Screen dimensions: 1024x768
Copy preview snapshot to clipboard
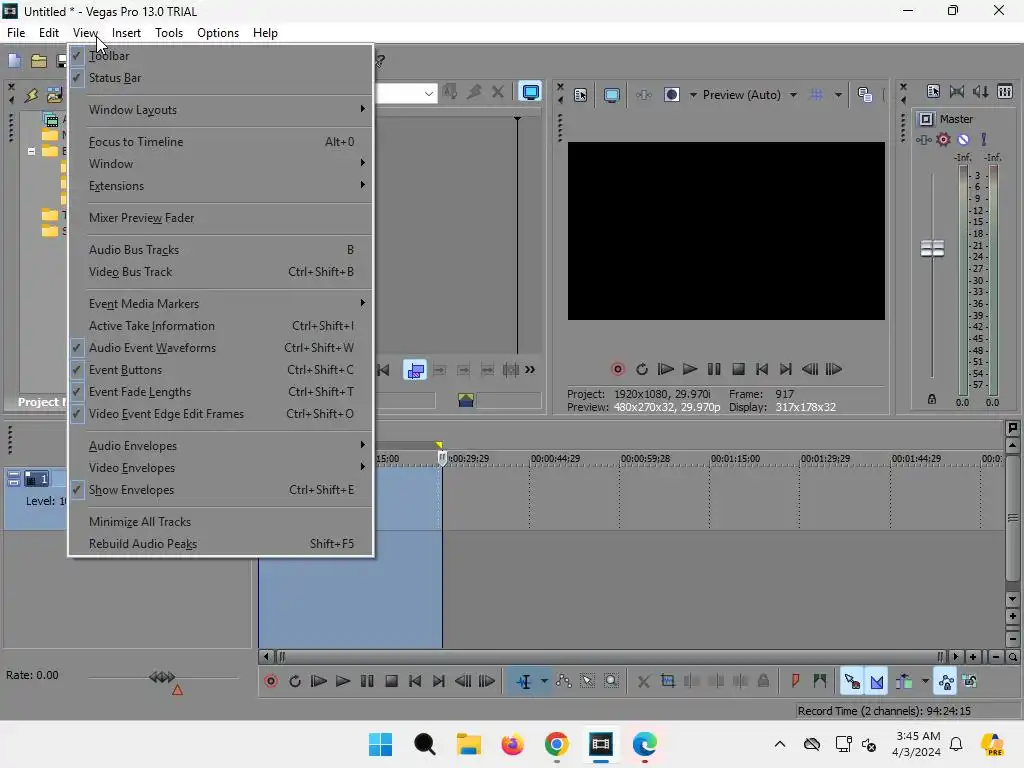(x=865, y=95)
